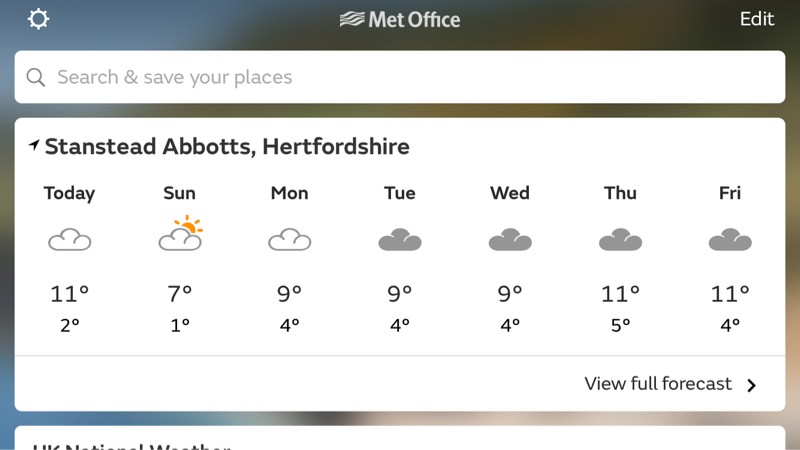Select Wednesday's overcast cloud icon
This screenshot has width=800, height=450.
[510, 240]
